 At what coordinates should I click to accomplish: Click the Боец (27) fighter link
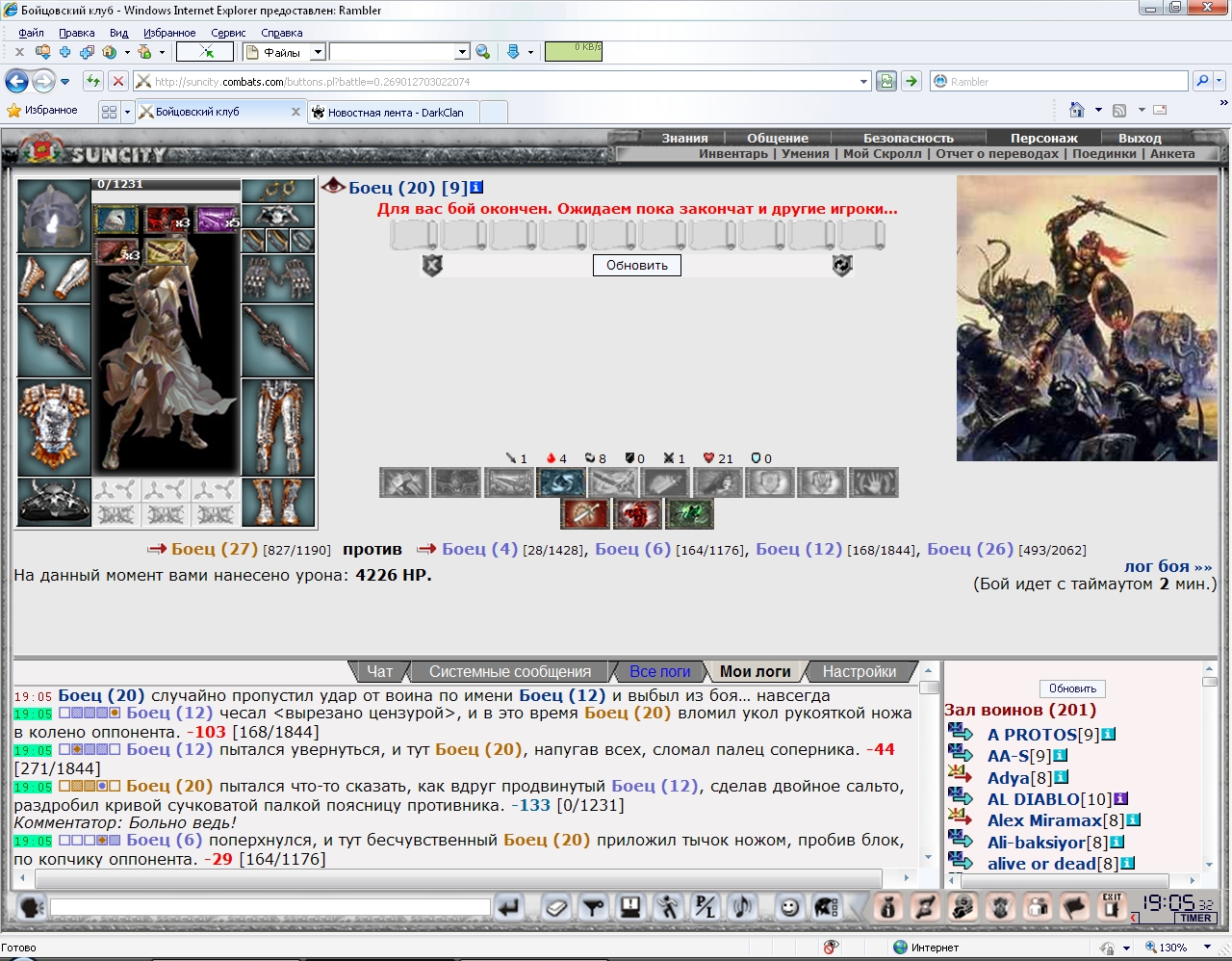[x=215, y=549]
